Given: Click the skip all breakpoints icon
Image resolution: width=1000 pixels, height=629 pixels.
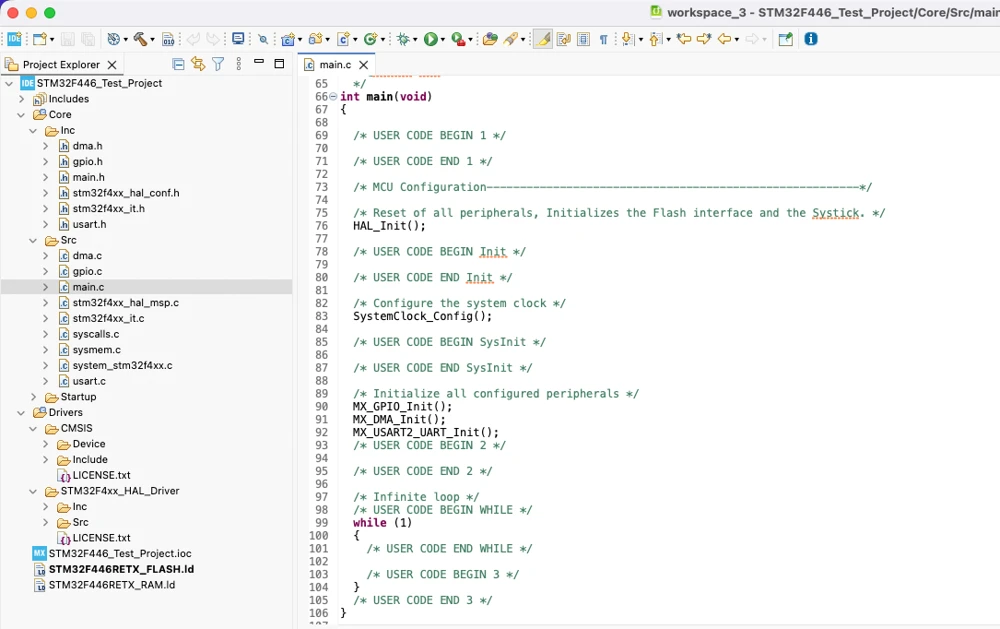Looking at the screenshot, I should (x=263, y=40).
